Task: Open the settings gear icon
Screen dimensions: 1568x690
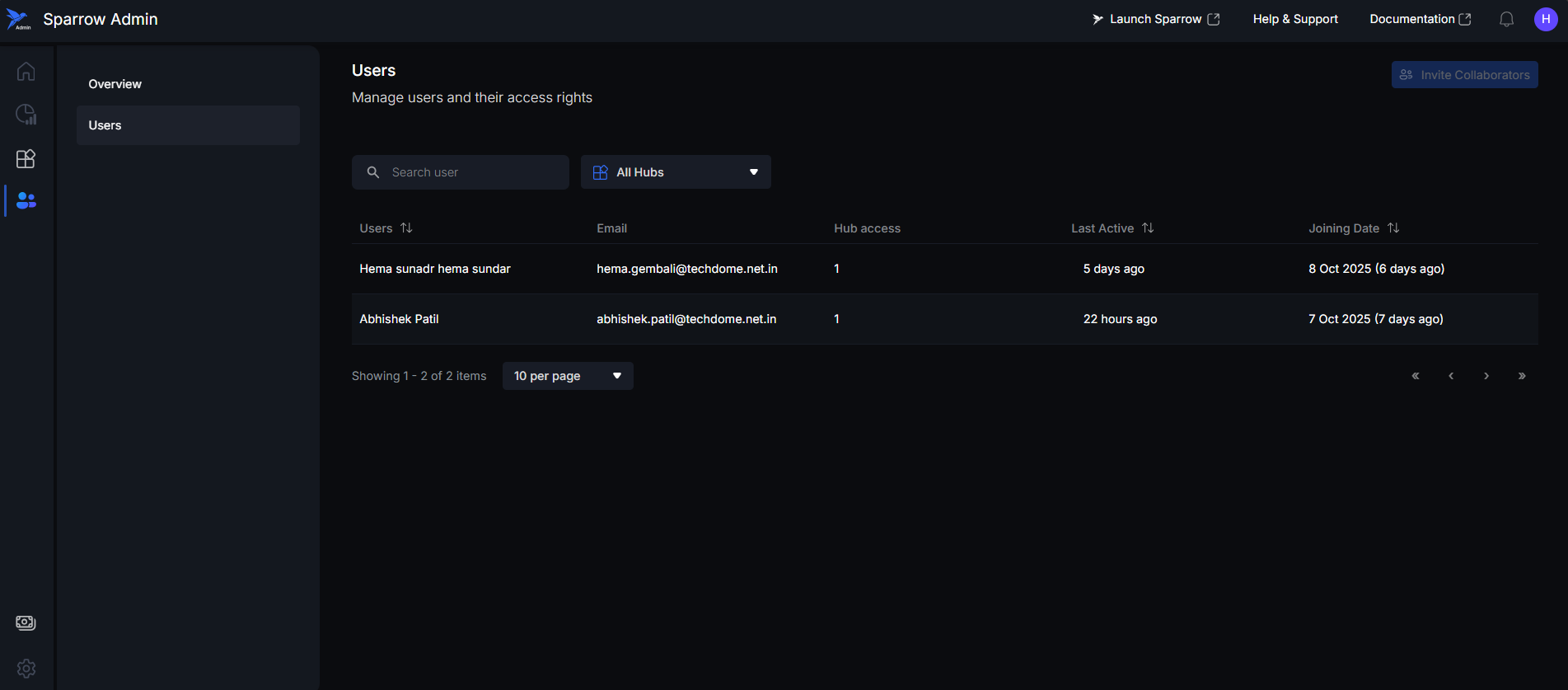Action: pyautogui.click(x=26, y=668)
